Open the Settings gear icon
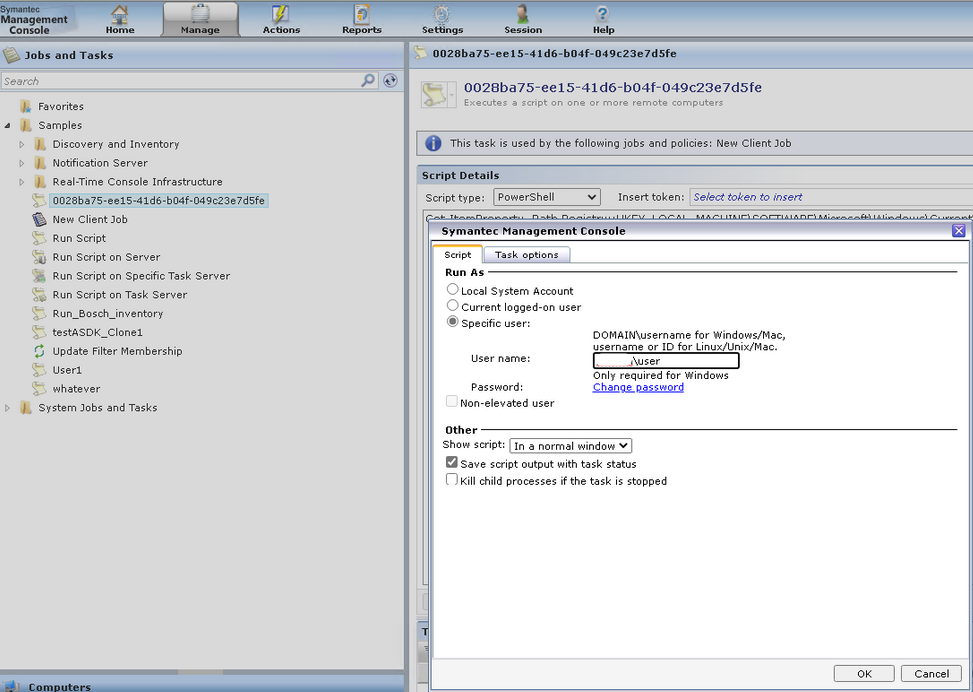The height and width of the screenshot is (692, 973). [442, 14]
